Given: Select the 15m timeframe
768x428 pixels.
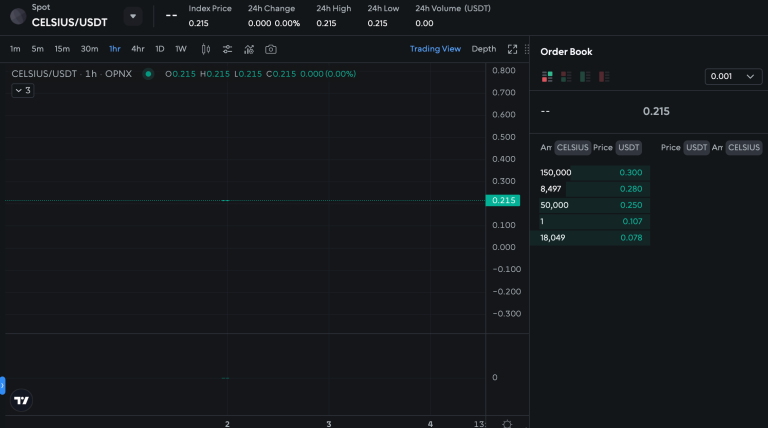Looking at the screenshot, I should coord(62,49).
